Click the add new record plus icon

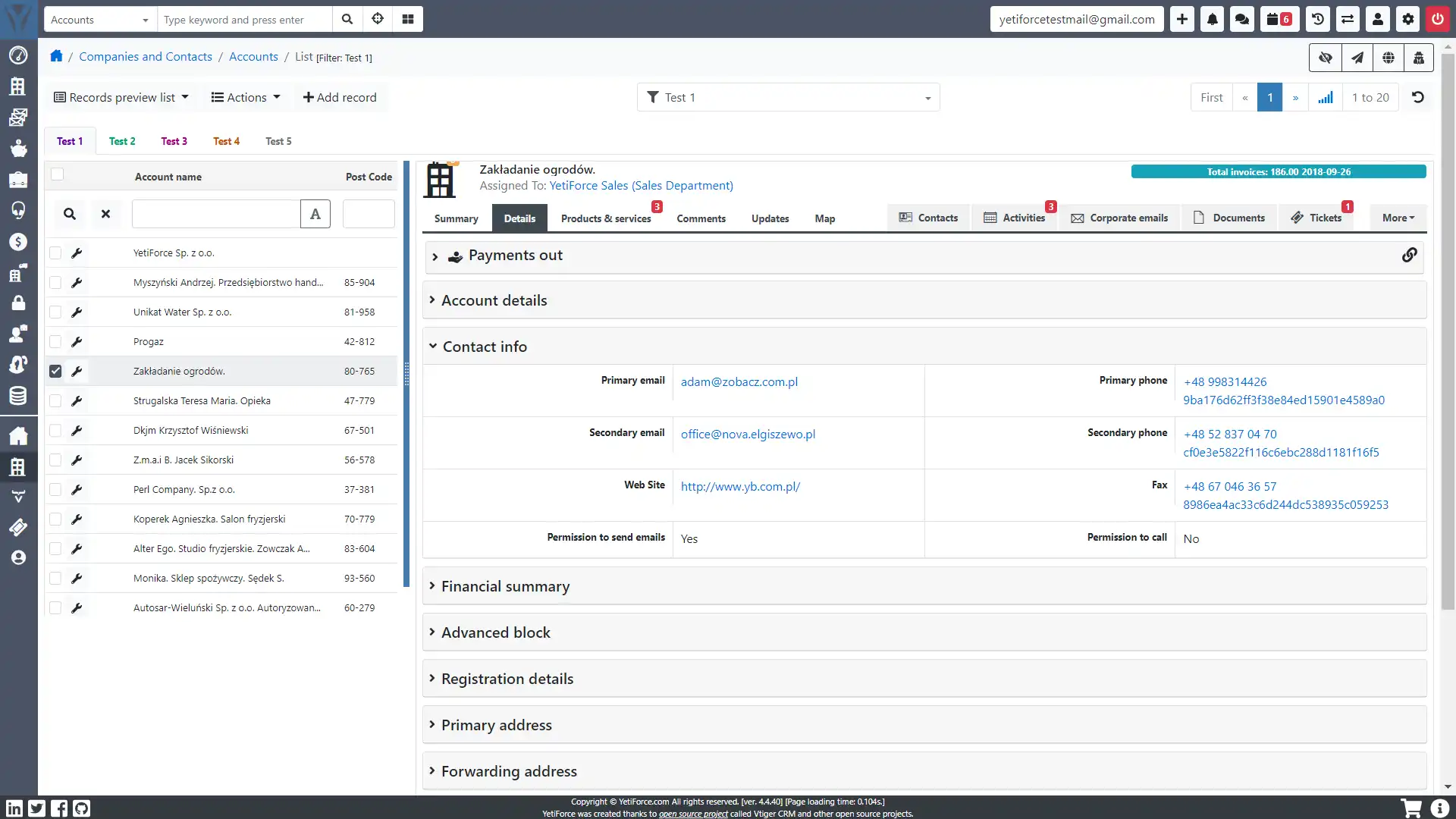pyautogui.click(x=1182, y=19)
